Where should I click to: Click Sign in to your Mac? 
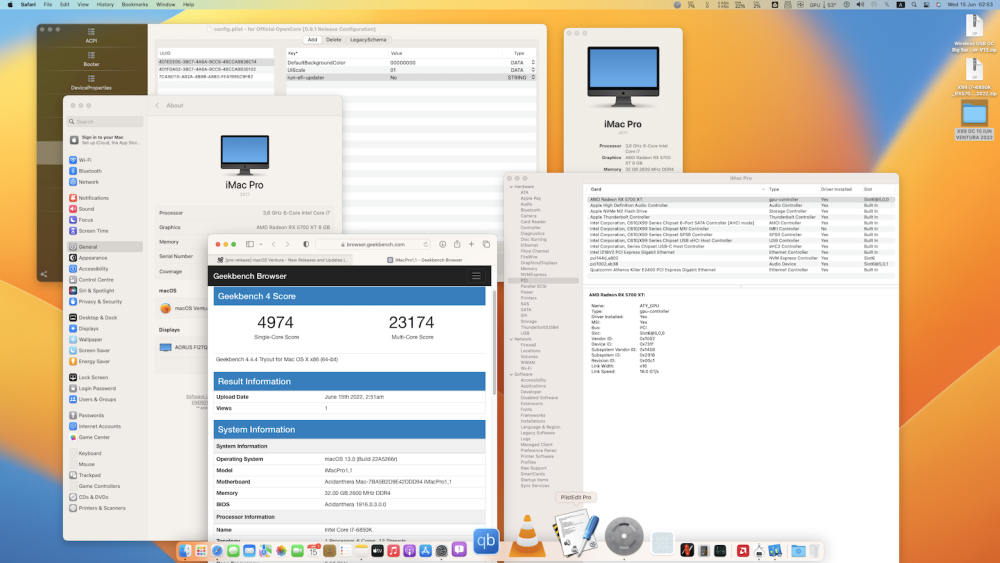click(105, 140)
